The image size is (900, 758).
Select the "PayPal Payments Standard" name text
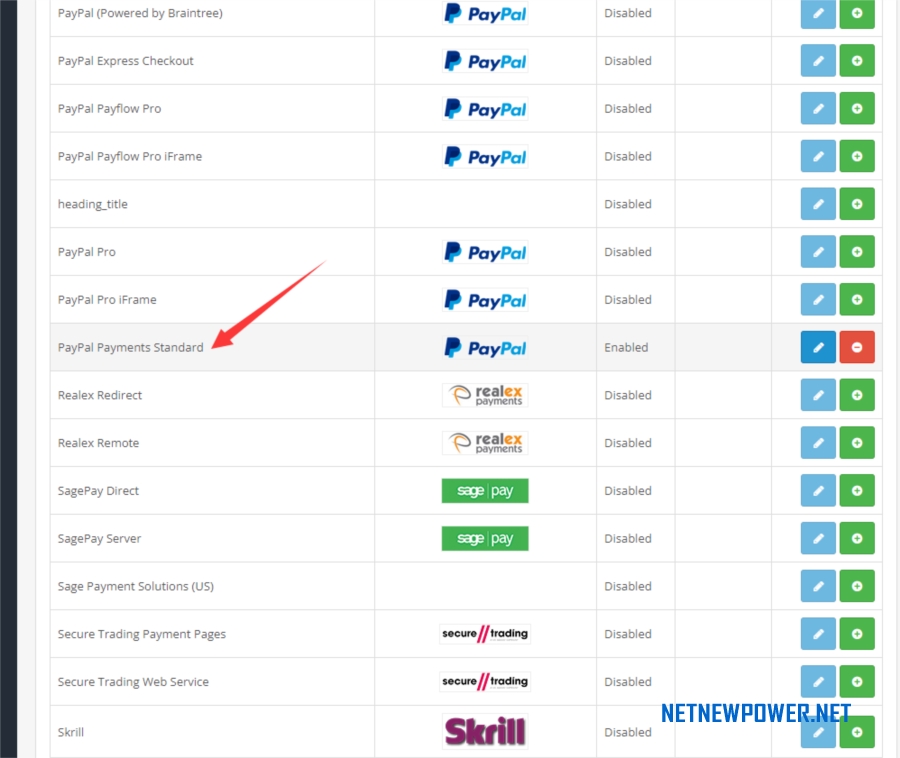130,347
